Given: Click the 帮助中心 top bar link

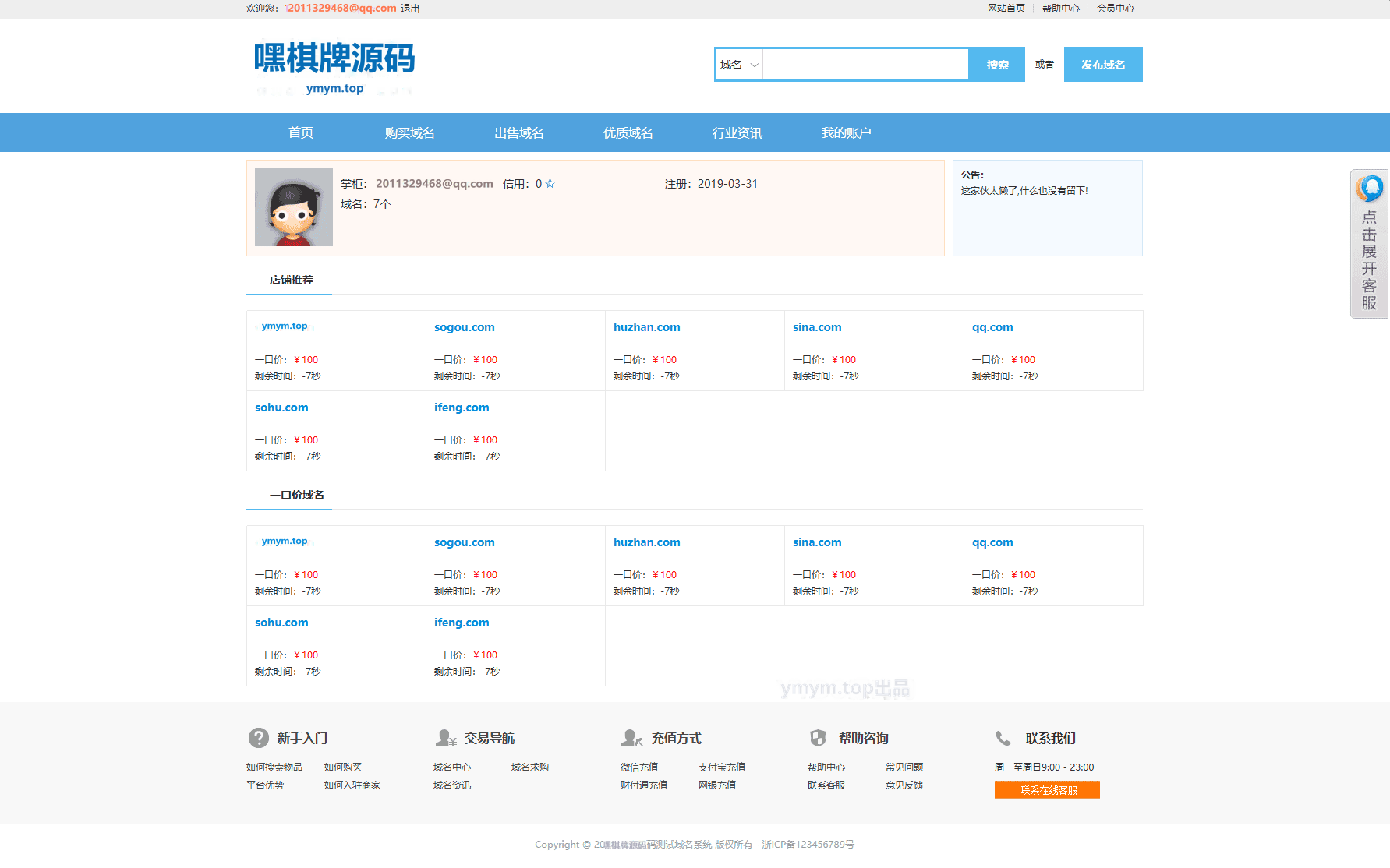Looking at the screenshot, I should click(x=1061, y=9).
